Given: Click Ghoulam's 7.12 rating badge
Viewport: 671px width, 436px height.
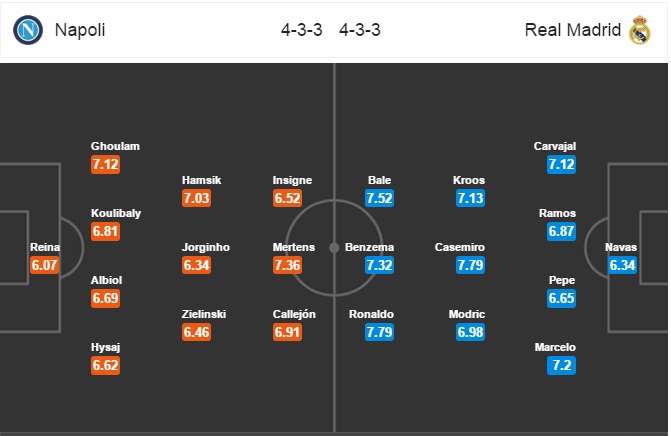Looking at the screenshot, I should (x=105, y=164).
